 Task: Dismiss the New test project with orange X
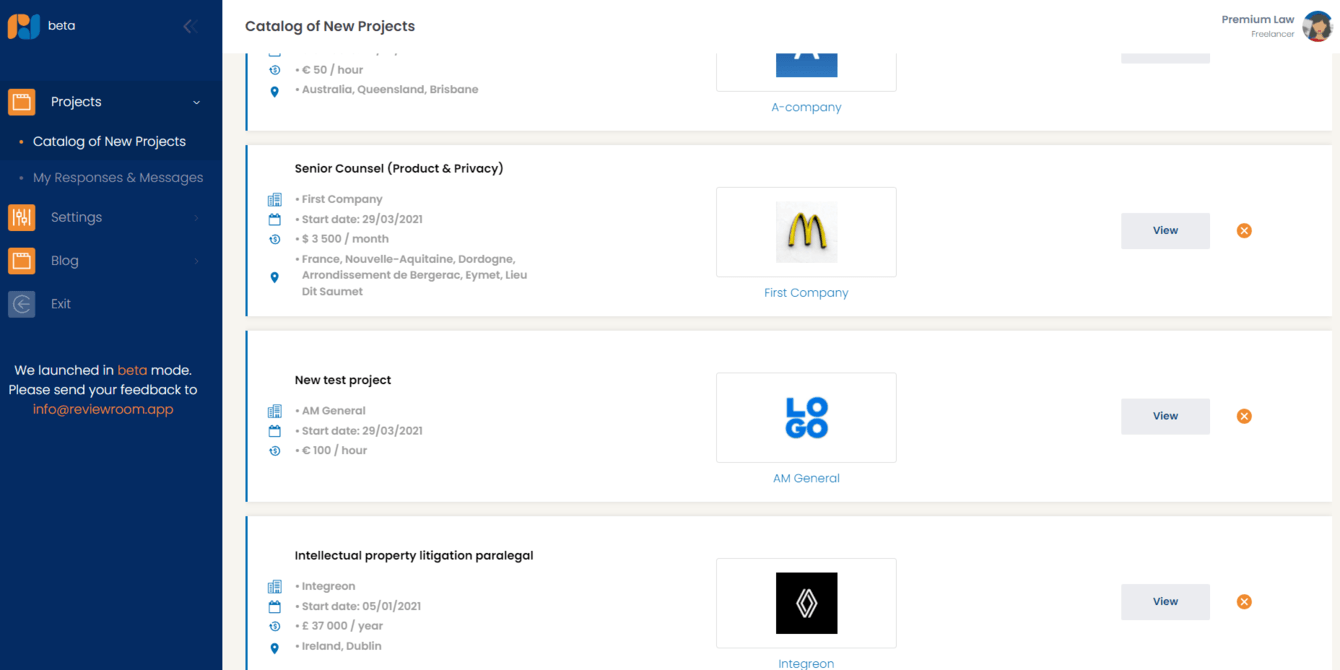pyautogui.click(x=1244, y=416)
